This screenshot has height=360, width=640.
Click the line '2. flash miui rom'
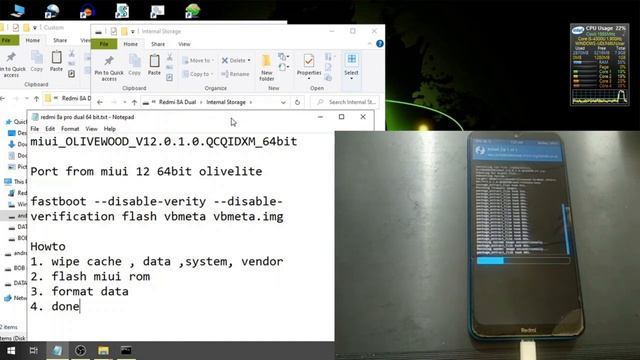pos(90,277)
